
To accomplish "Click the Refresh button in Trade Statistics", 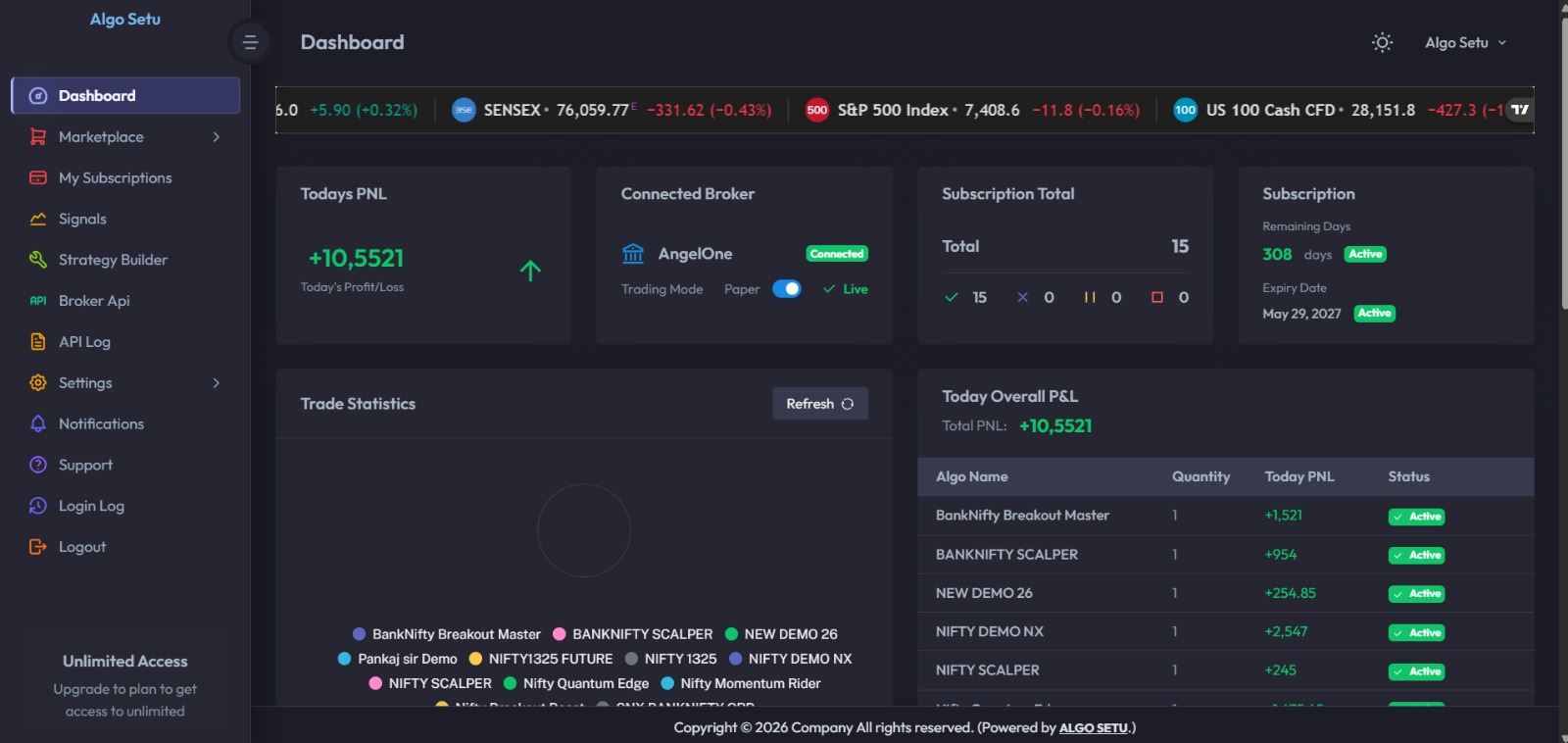I will [820, 404].
